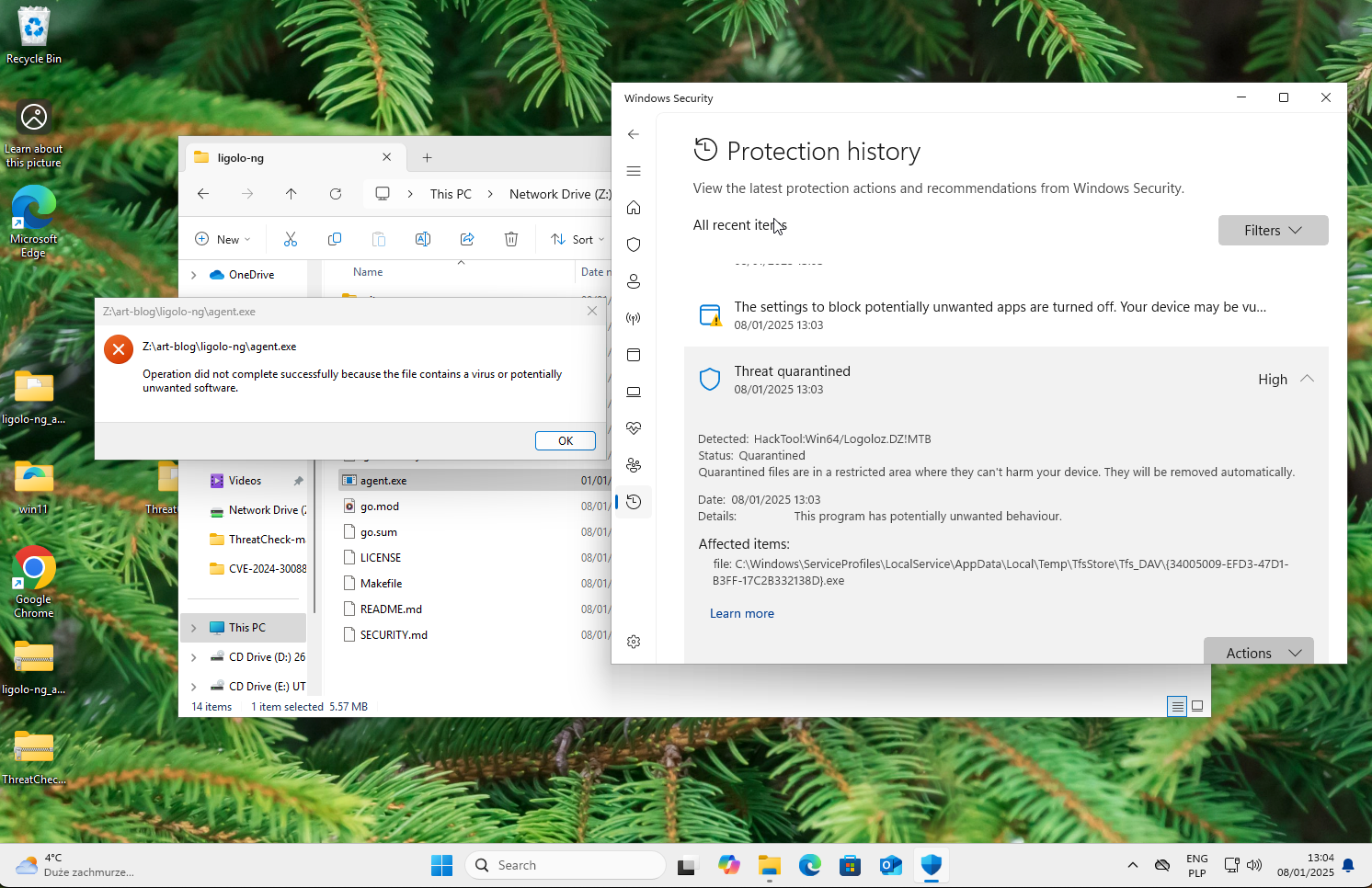Toggle the hamburger navigation menu
The image size is (1372, 888).
pos(634,171)
